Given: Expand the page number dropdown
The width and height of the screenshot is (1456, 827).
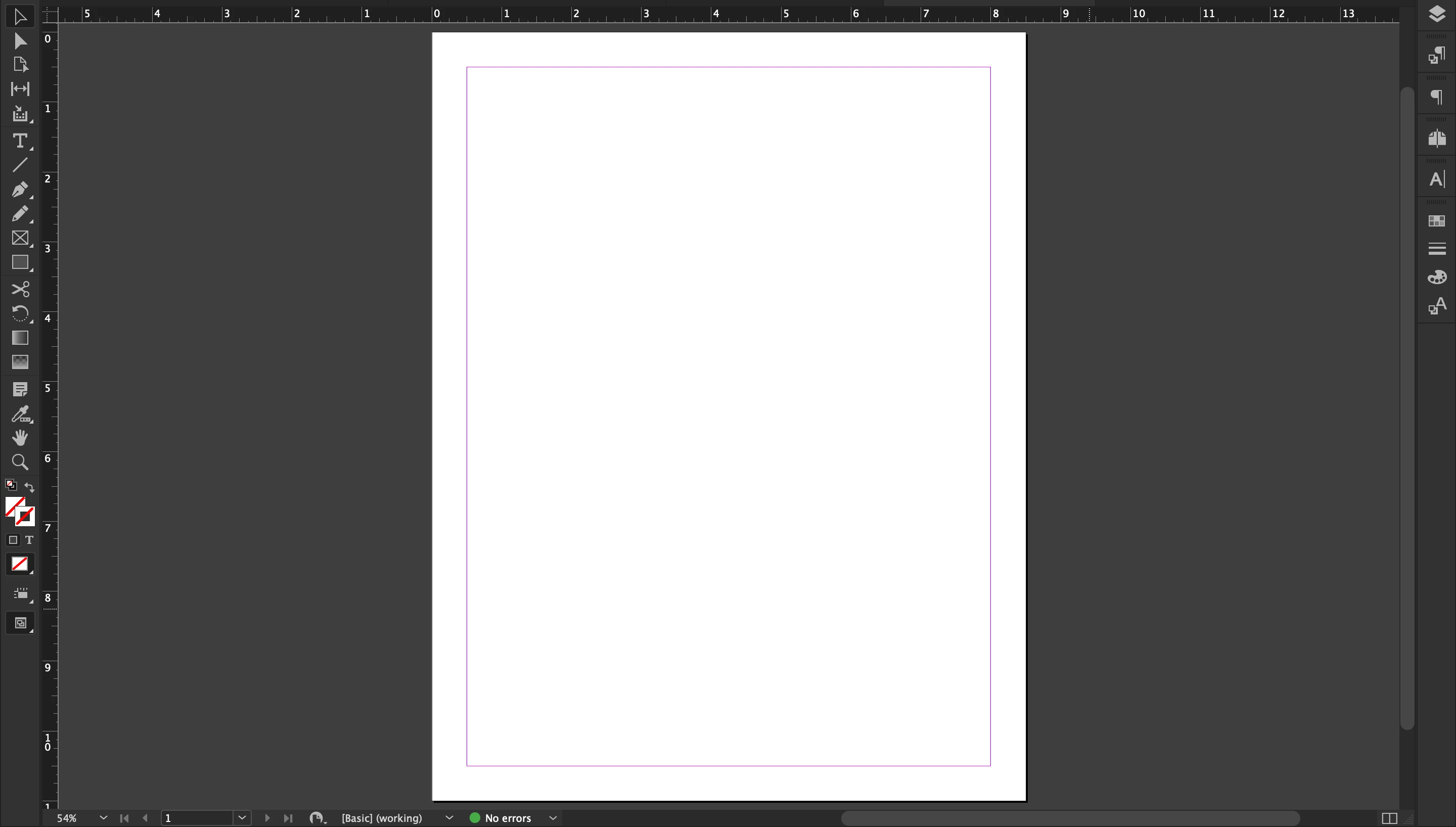Looking at the screenshot, I should pos(242,818).
